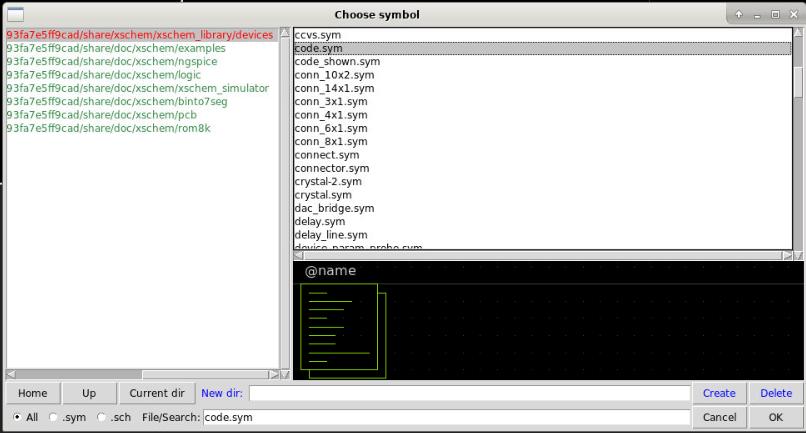Click the Delete button
This screenshot has width=806, height=433.
click(776, 393)
